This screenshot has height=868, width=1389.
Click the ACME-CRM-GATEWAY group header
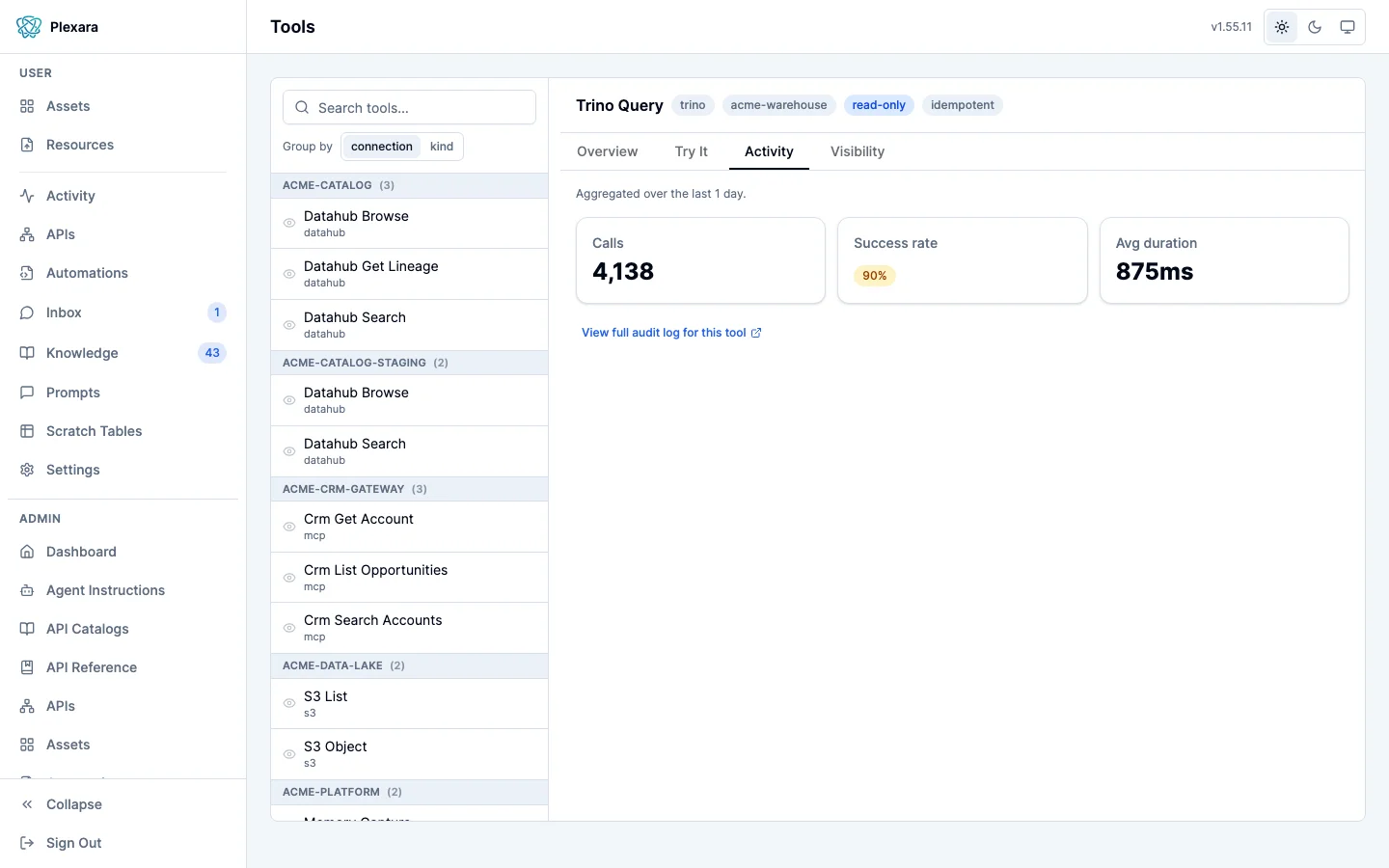(409, 489)
